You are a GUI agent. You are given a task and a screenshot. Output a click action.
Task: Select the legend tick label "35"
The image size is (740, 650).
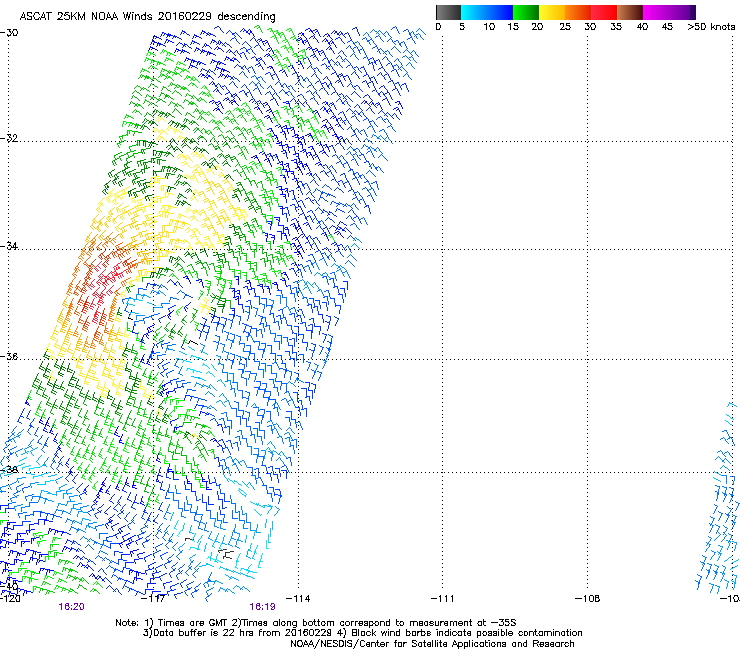[x=616, y=27]
